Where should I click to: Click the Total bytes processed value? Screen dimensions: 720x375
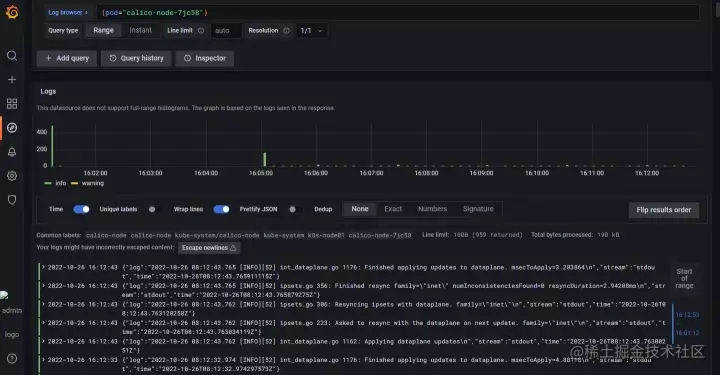(608, 235)
